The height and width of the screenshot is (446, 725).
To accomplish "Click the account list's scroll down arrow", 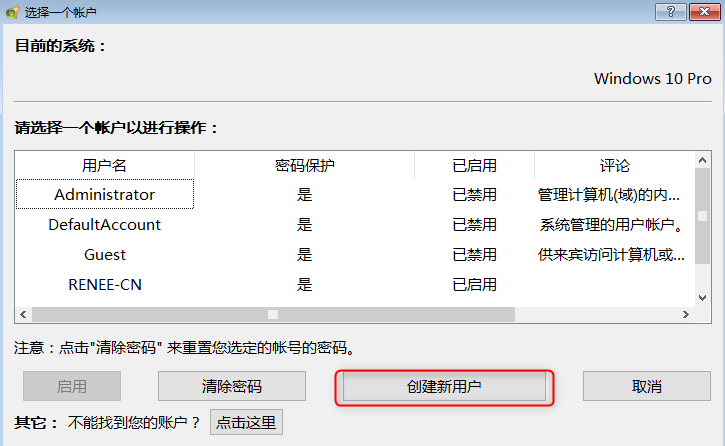I will 702,298.
